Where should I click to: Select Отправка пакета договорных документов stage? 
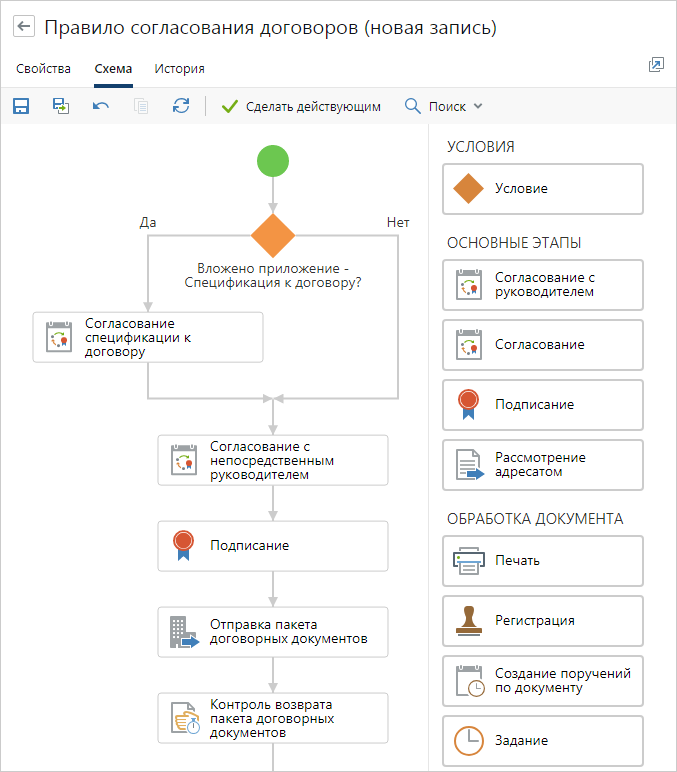(x=272, y=632)
